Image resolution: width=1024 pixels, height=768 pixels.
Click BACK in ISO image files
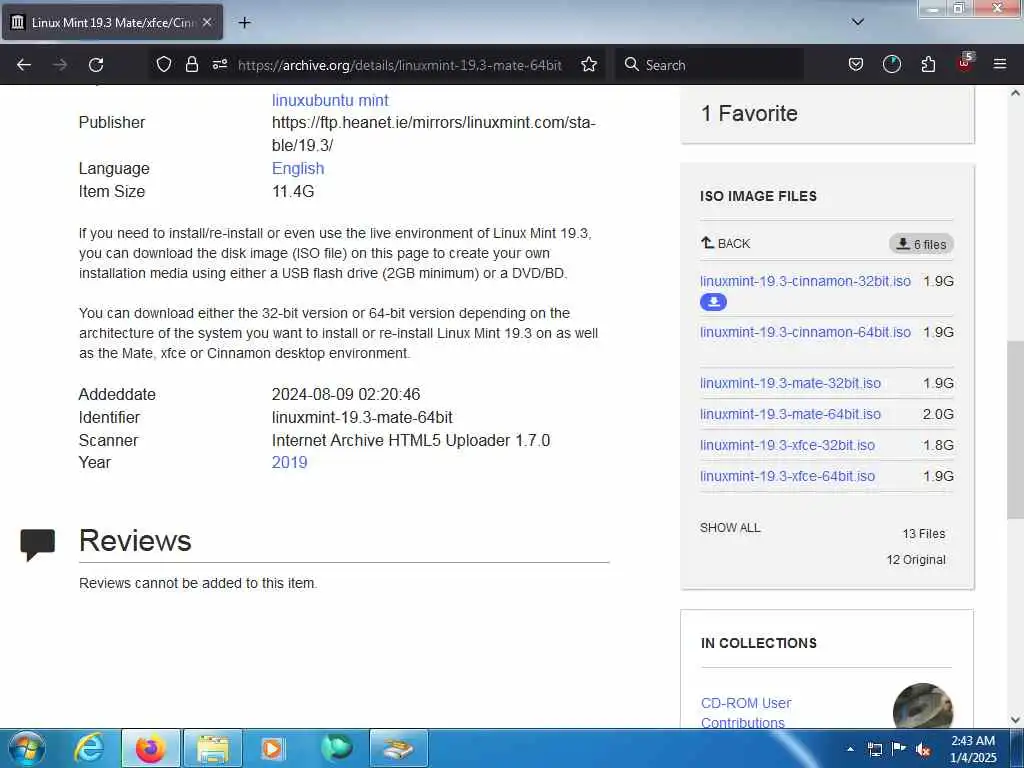(726, 244)
